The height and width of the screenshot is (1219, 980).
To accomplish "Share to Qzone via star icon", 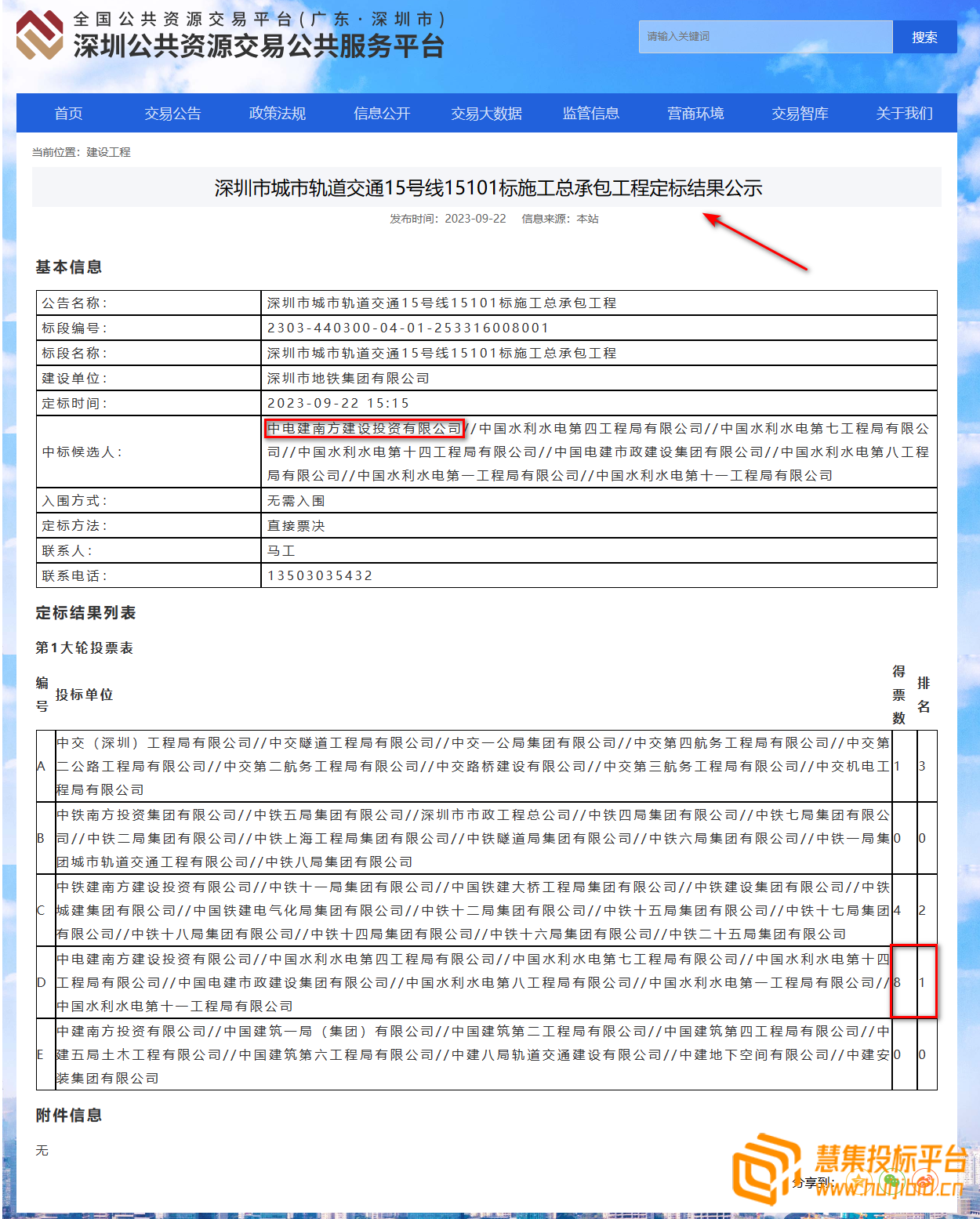I will [x=859, y=1181].
